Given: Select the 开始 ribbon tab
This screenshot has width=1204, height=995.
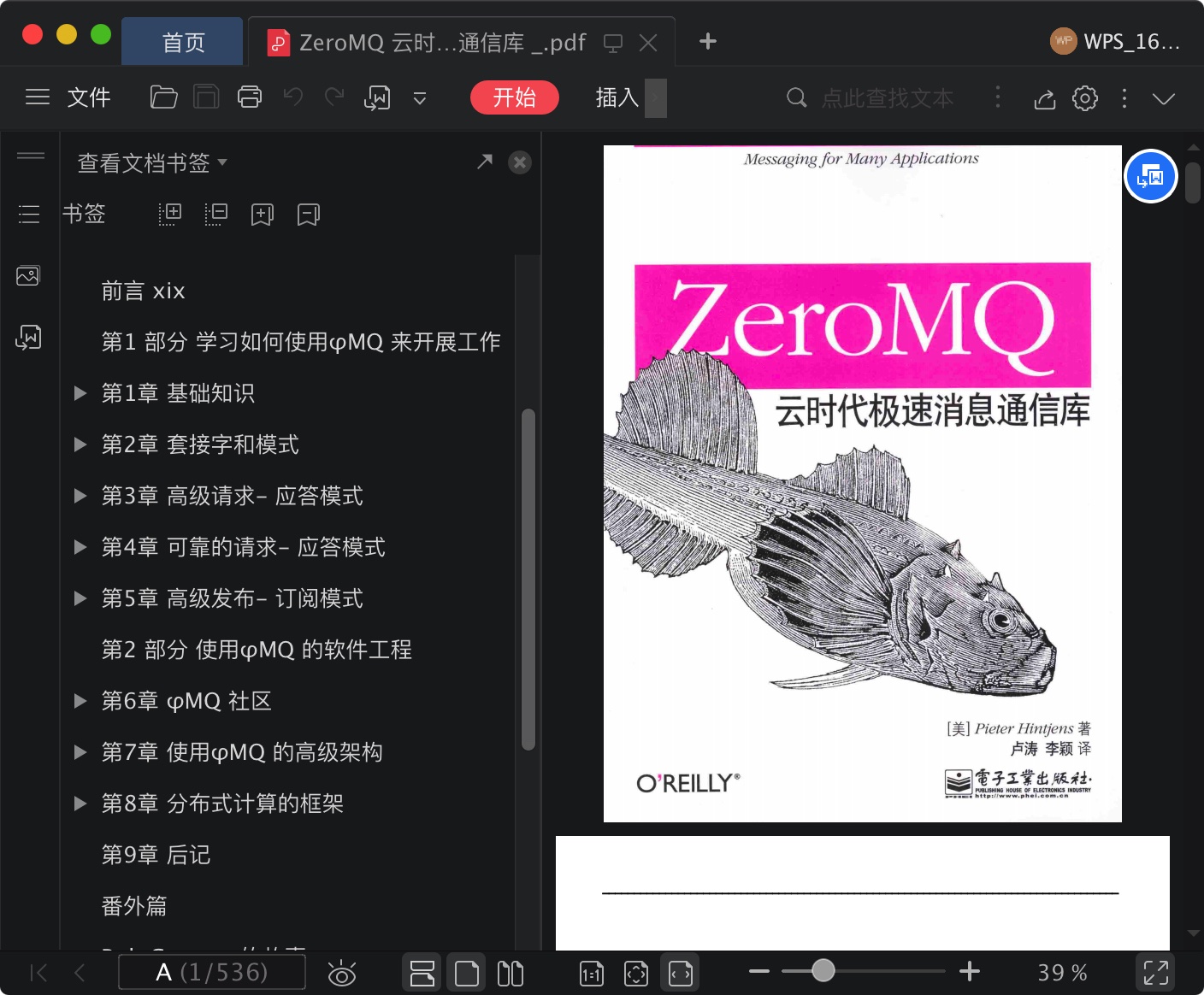Looking at the screenshot, I should [x=515, y=97].
